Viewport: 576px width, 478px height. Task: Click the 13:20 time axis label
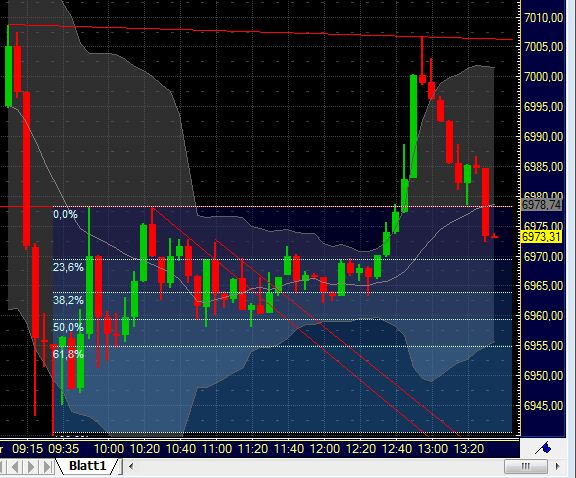pyautogui.click(x=469, y=449)
